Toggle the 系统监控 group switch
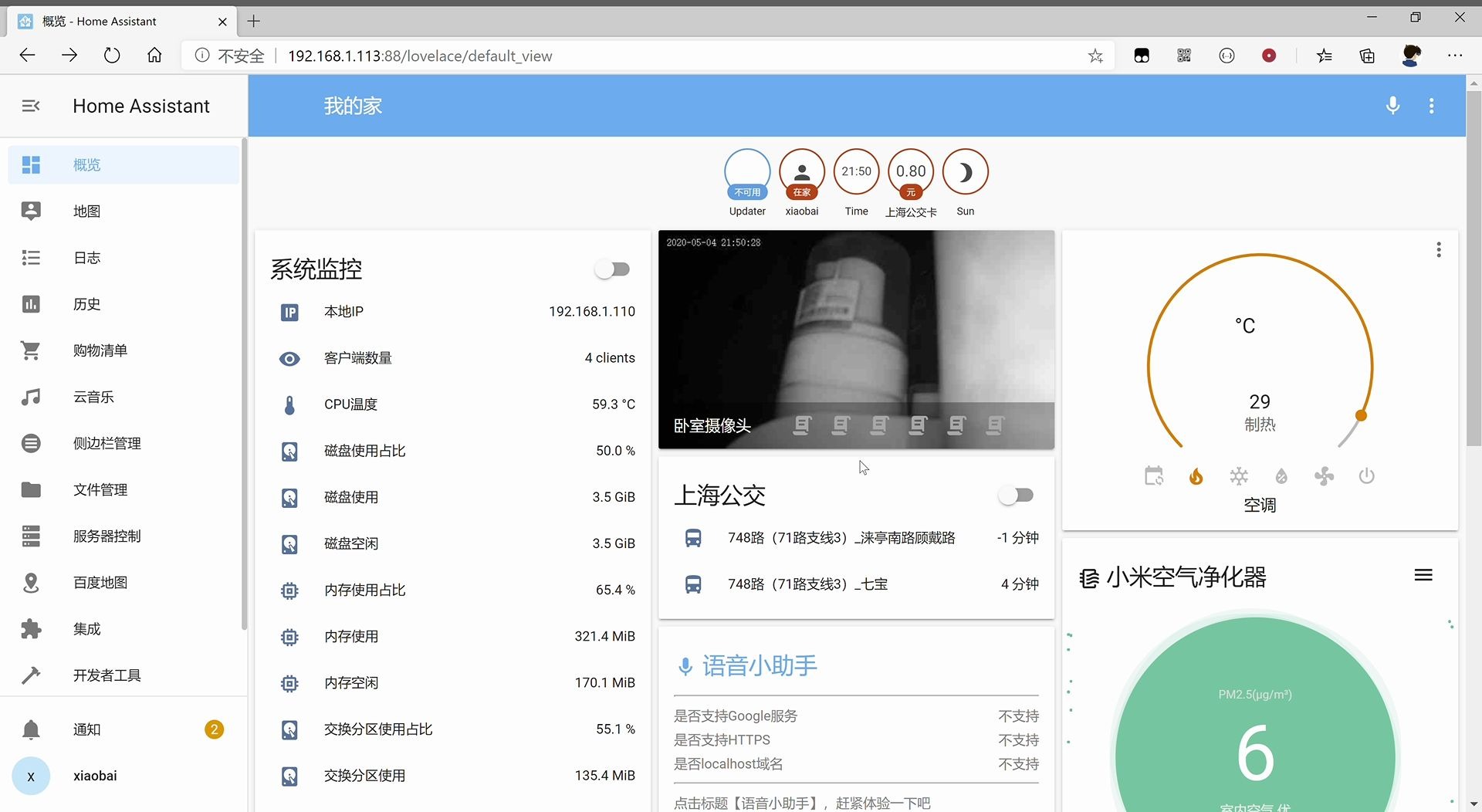 (613, 269)
